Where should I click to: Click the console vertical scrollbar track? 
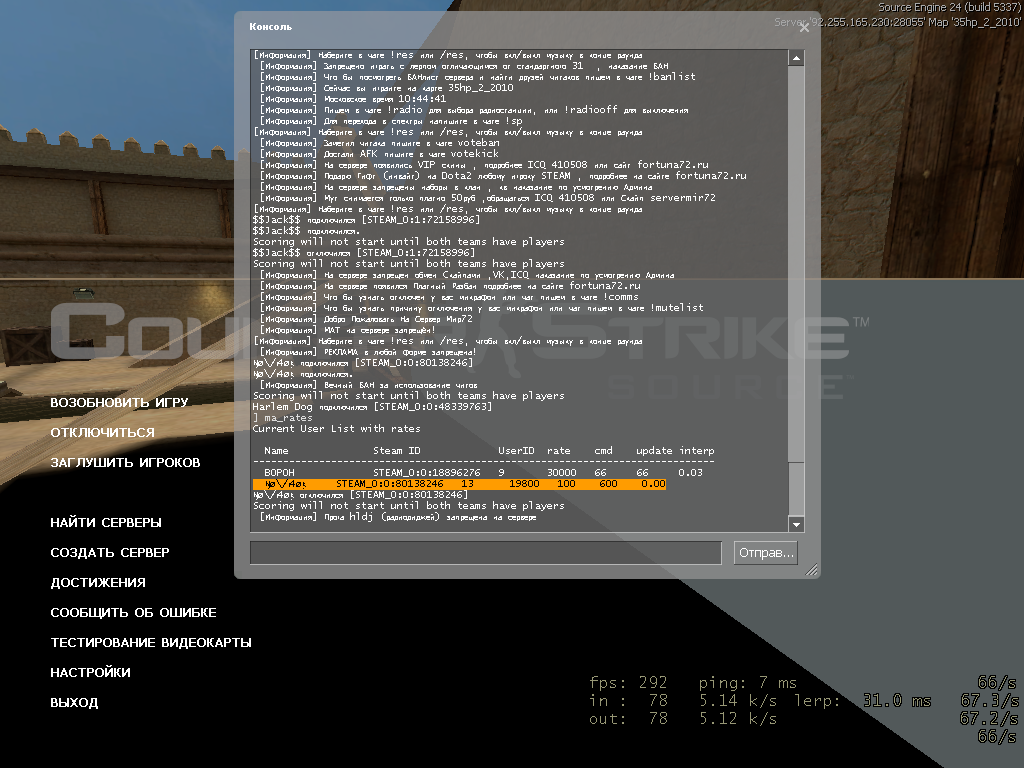click(x=796, y=291)
